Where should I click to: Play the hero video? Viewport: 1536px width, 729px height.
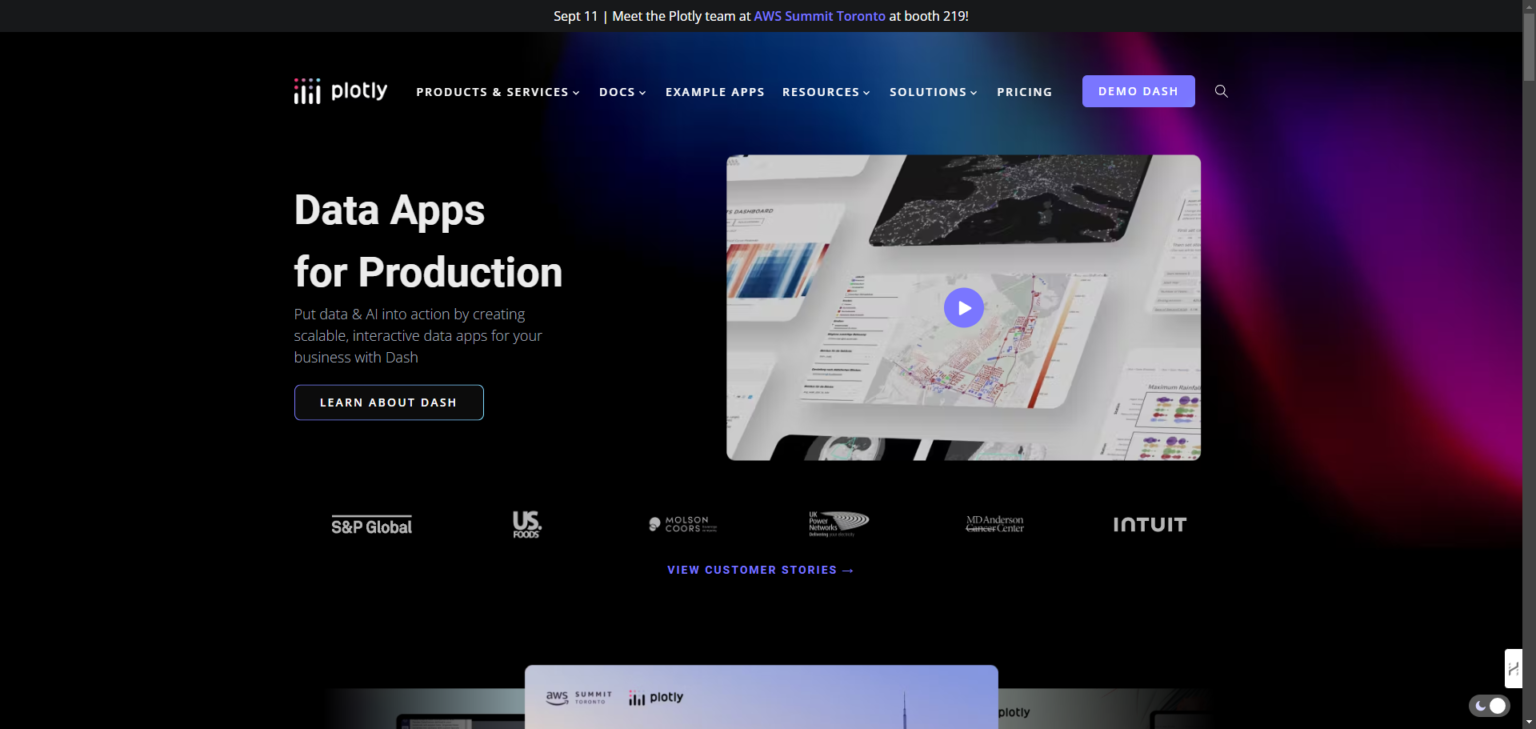pos(963,308)
